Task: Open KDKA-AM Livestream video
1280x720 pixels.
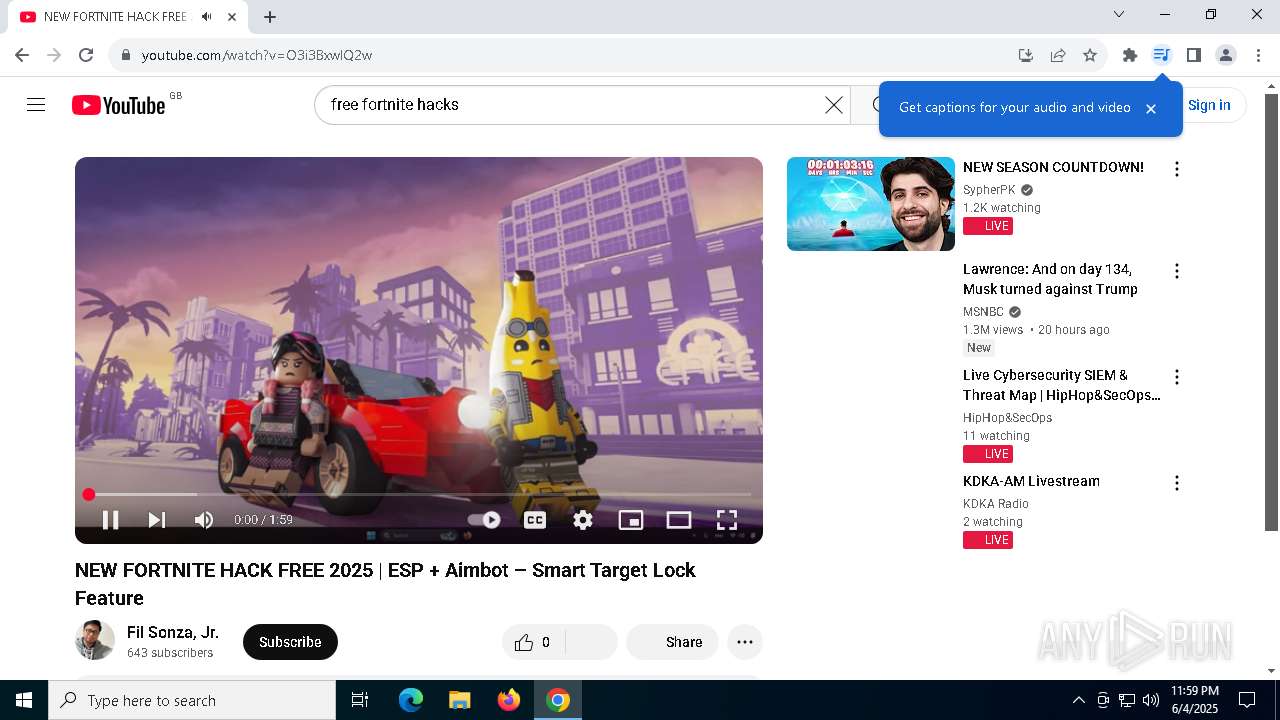Action: pyautogui.click(x=1031, y=481)
